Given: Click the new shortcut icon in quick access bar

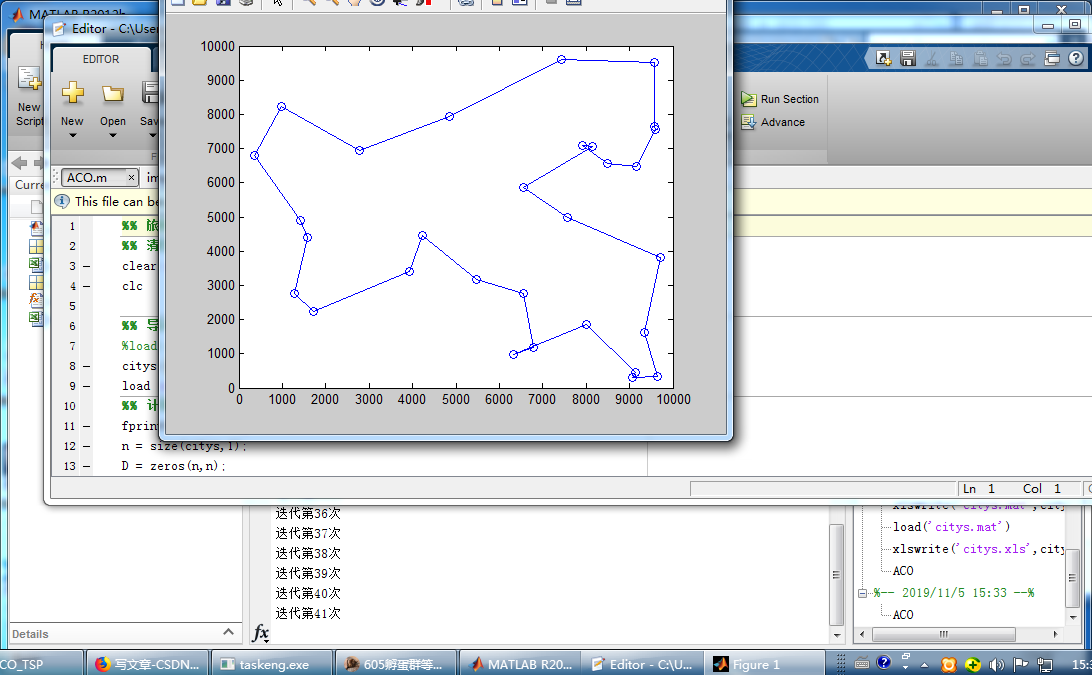Looking at the screenshot, I should point(884,59).
